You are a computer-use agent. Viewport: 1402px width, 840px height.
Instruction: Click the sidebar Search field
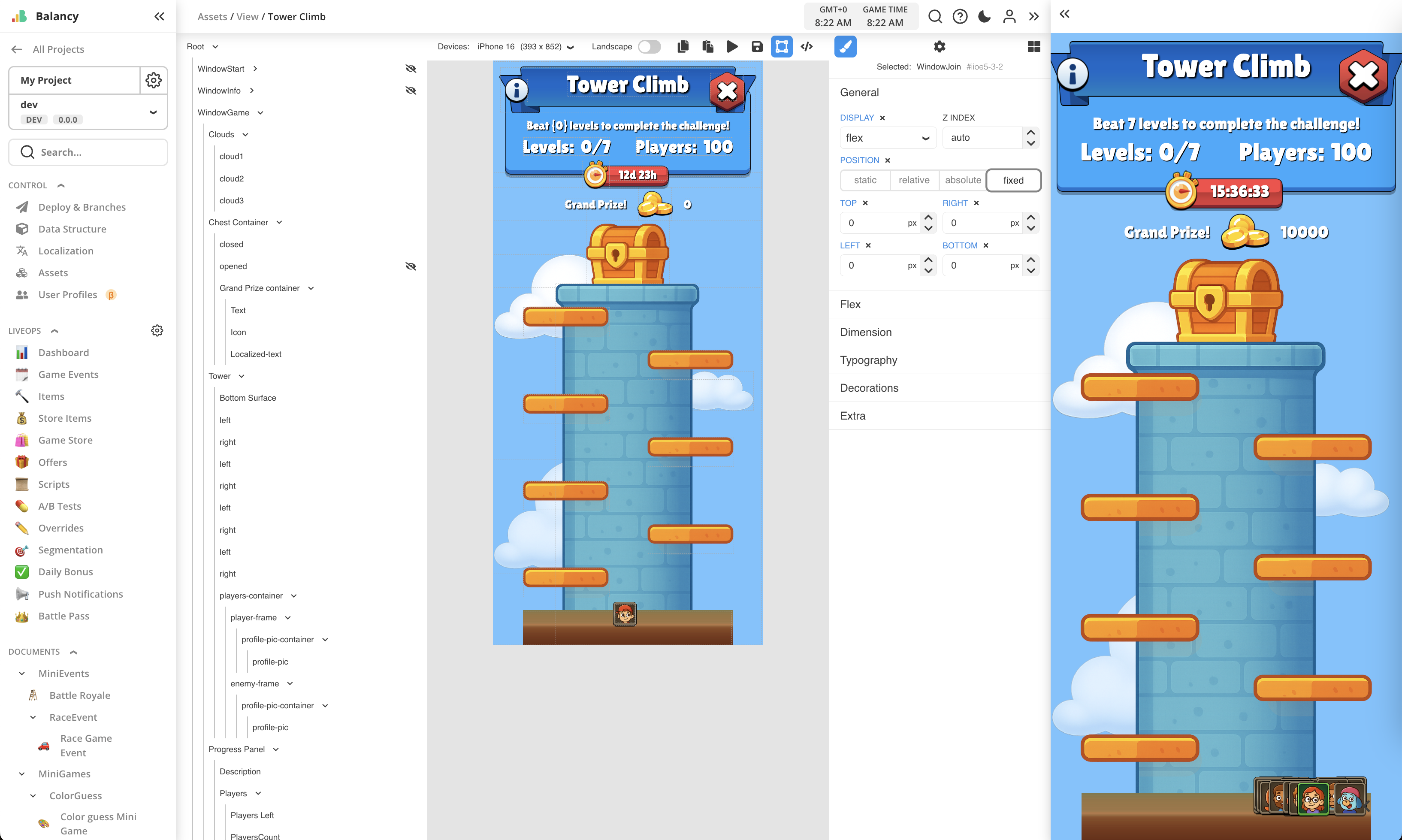point(88,152)
